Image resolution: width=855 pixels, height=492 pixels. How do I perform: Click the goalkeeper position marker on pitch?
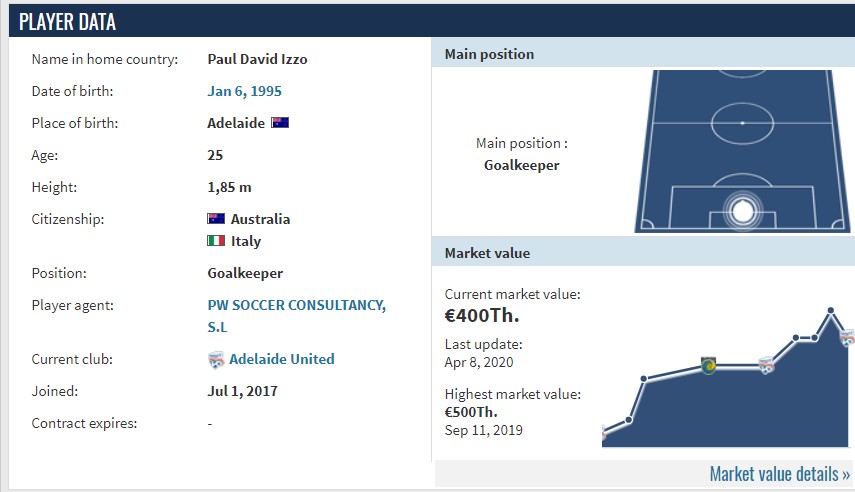tap(742, 211)
